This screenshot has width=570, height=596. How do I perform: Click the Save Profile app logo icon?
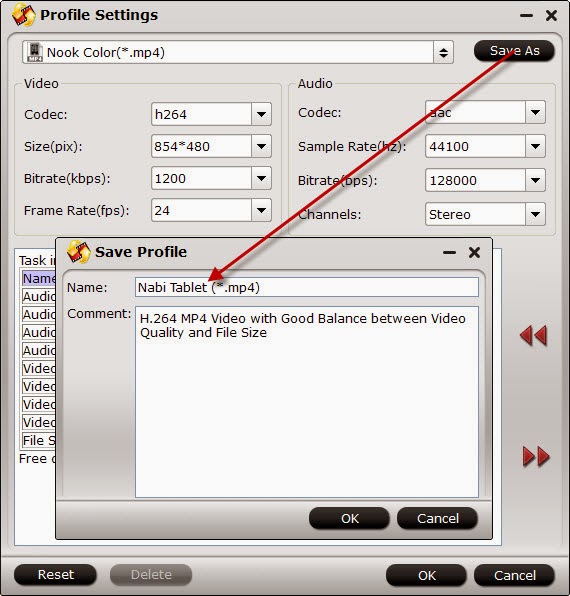(x=79, y=252)
